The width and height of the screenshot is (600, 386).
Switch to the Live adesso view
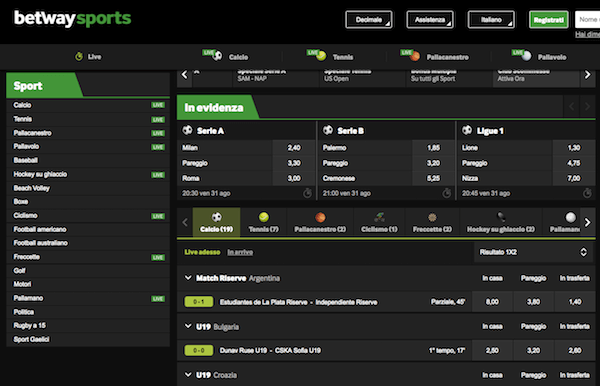202,252
